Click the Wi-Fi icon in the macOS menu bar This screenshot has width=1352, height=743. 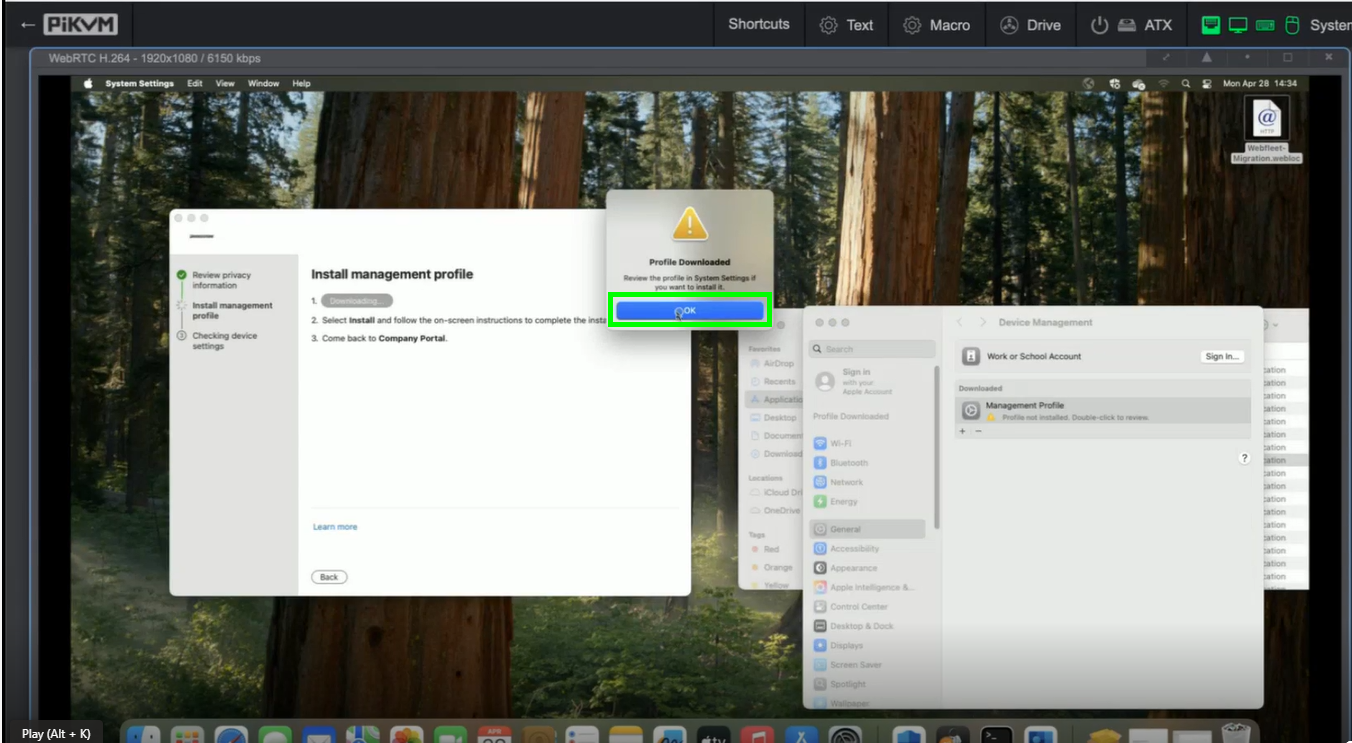coord(1163,84)
